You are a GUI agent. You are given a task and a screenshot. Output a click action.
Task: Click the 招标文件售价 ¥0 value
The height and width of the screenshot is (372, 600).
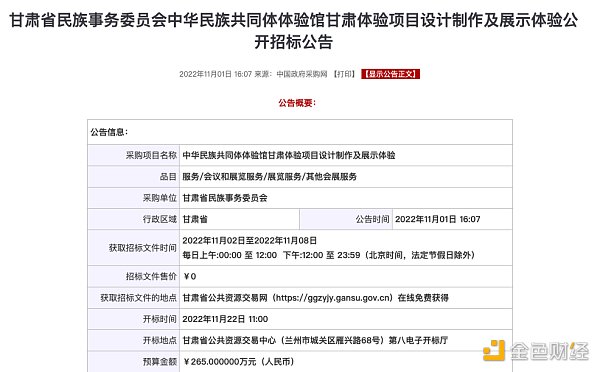(190, 276)
